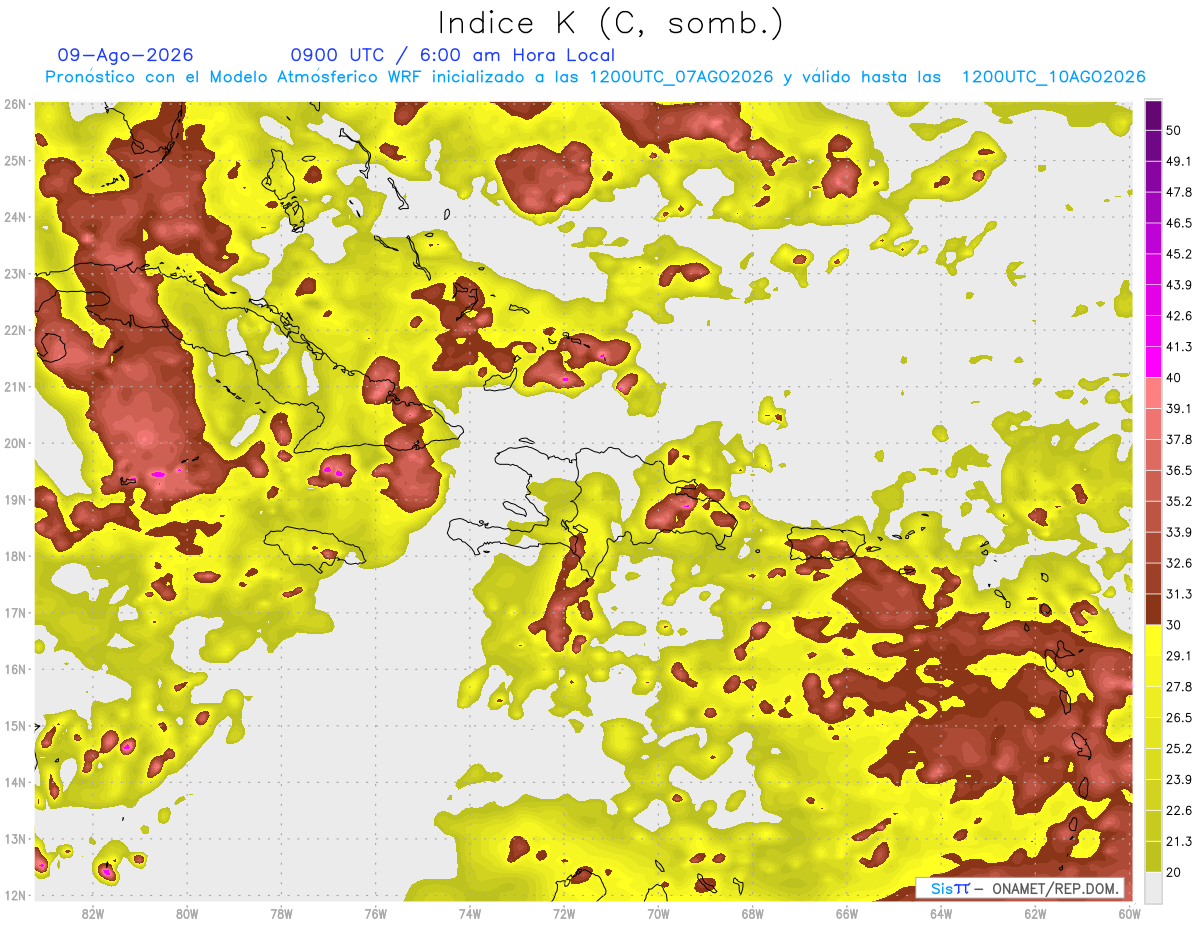Click the latitude axis label '22N'
The height and width of the screenshot is (927, 1200).
16,330
